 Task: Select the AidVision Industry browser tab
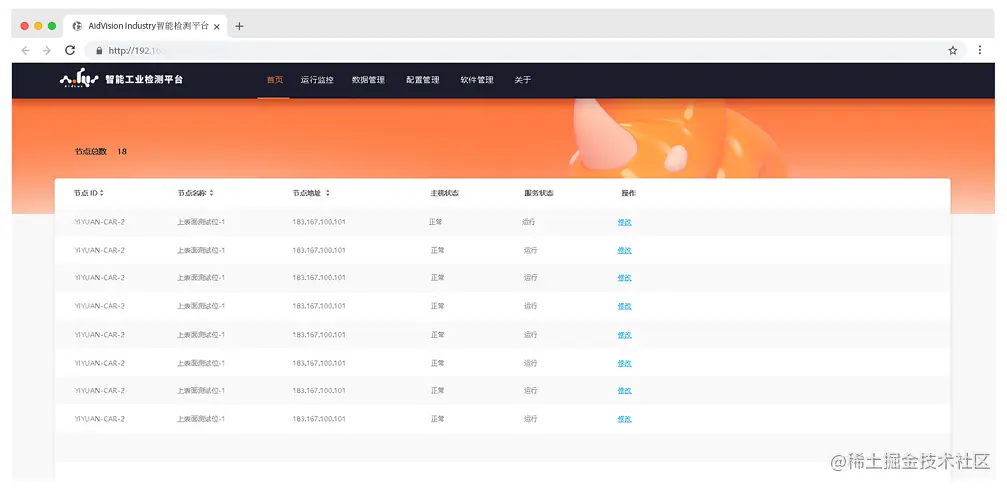click(144, 26)
